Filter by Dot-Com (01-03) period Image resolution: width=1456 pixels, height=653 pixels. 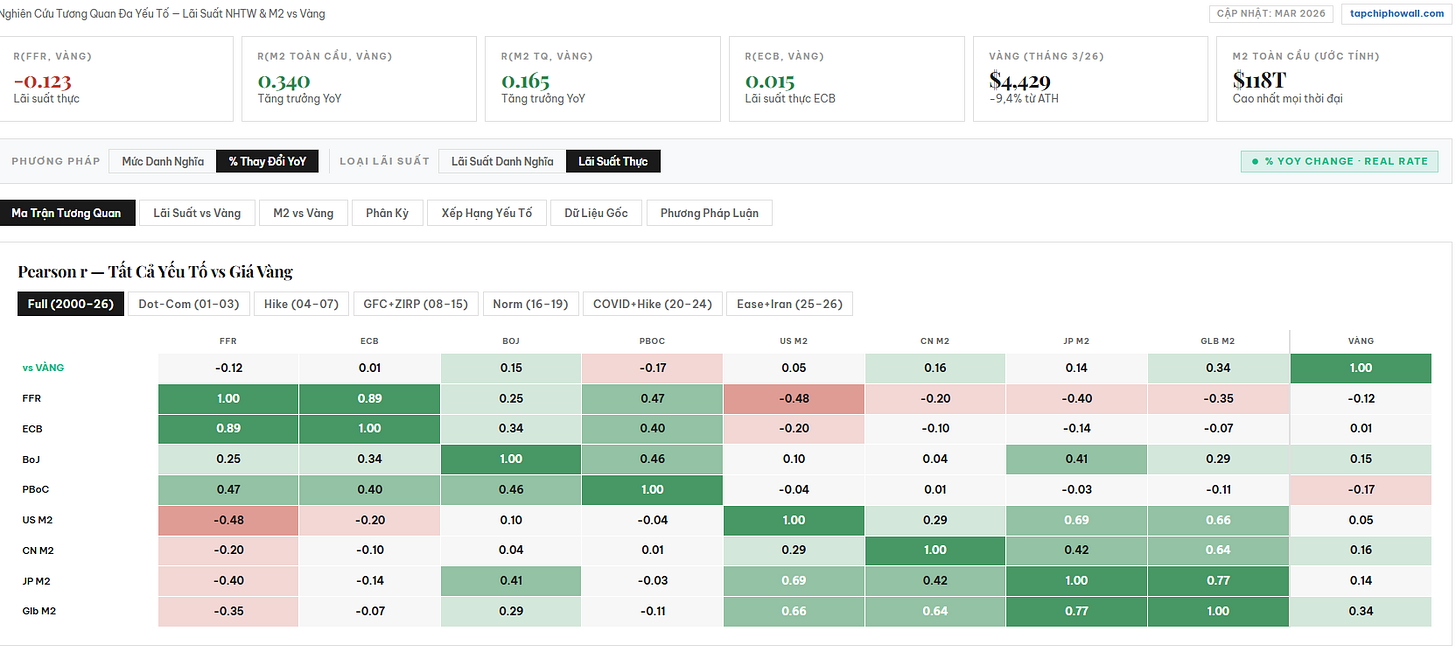[x=188, y=304]
